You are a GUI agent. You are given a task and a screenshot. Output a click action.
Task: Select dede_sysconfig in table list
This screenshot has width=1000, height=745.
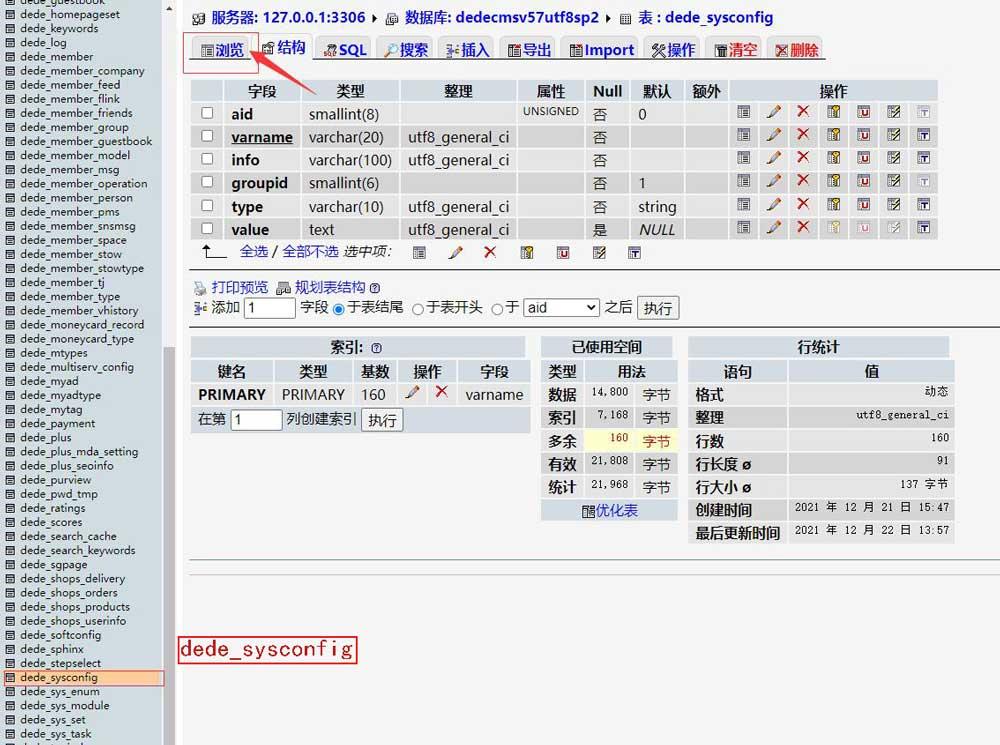coord(59,677)
